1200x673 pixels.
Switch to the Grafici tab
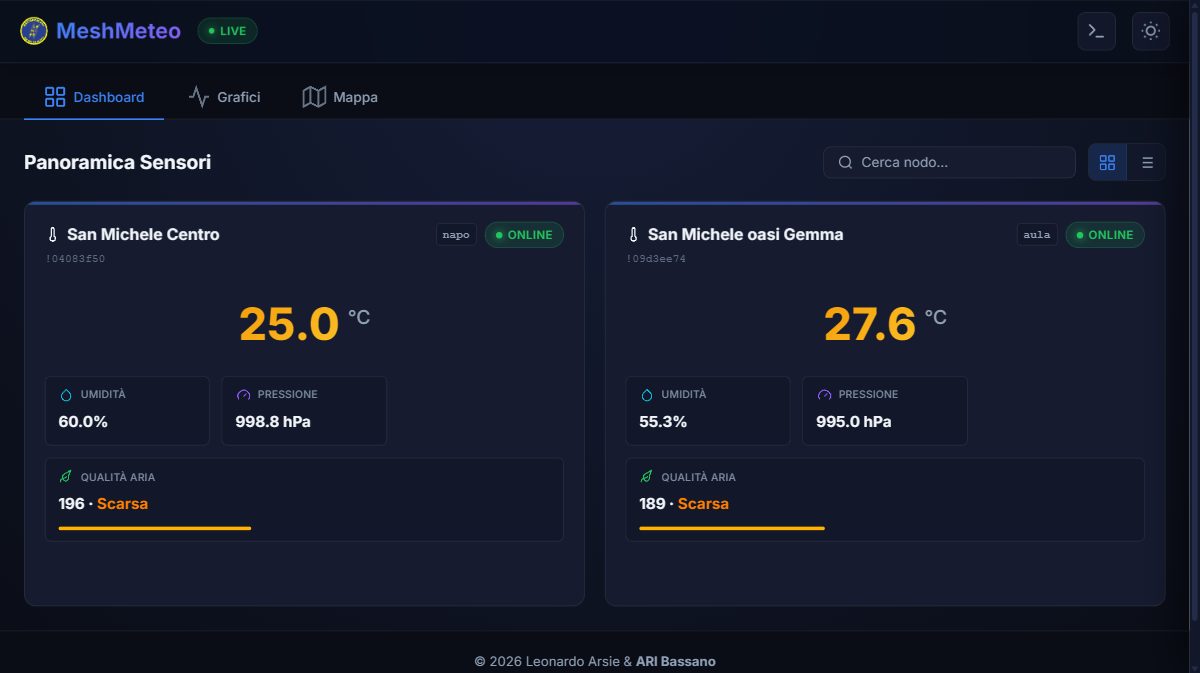(x=224, y=97)
